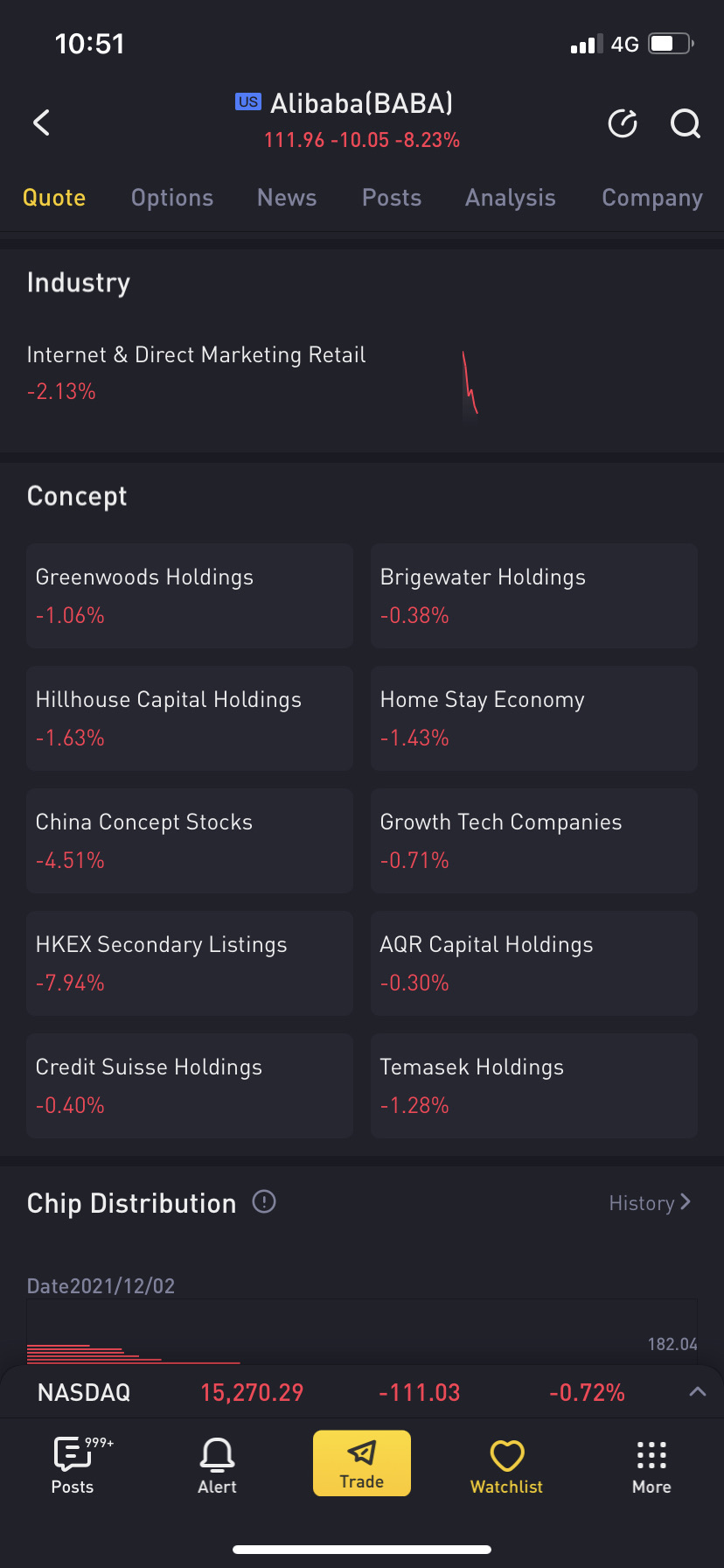Open China Concept Stocks concept card
The width and height of the screenshot is (724, 1568).
coord(190,841)
